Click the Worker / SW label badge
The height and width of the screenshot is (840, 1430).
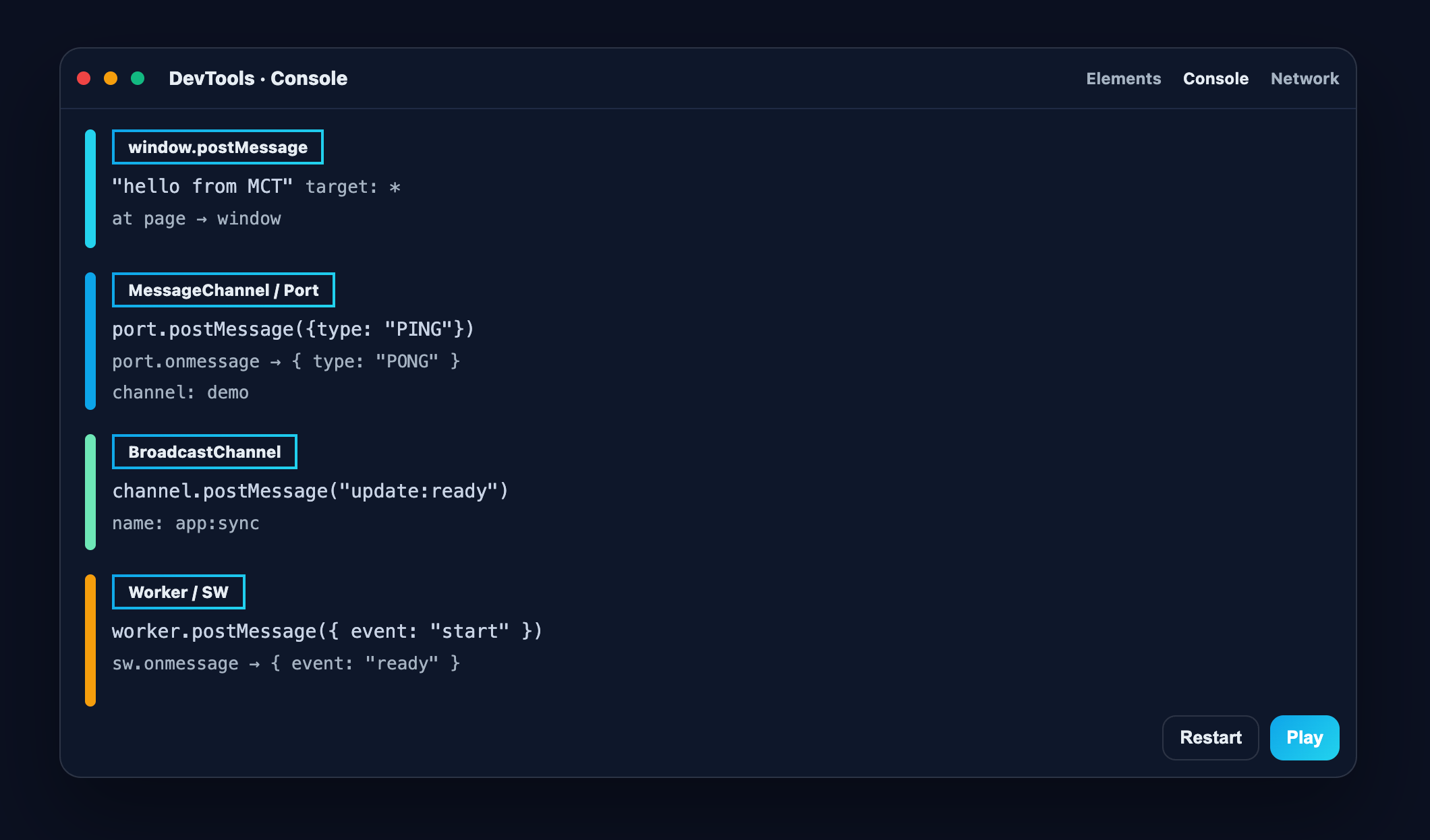tap(178, 592)
